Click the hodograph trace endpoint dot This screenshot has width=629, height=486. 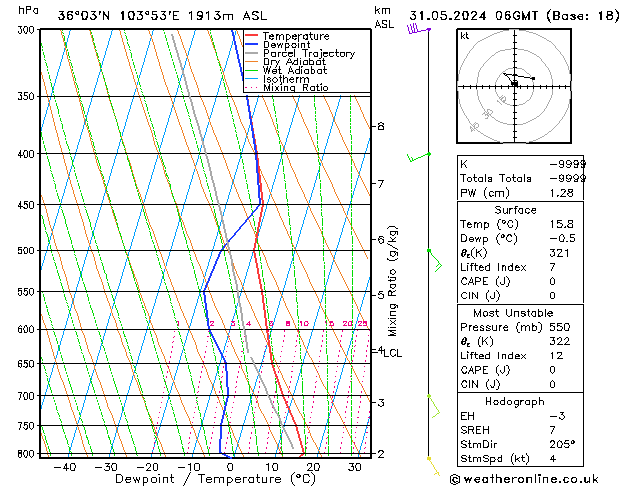tap(533, 79)
